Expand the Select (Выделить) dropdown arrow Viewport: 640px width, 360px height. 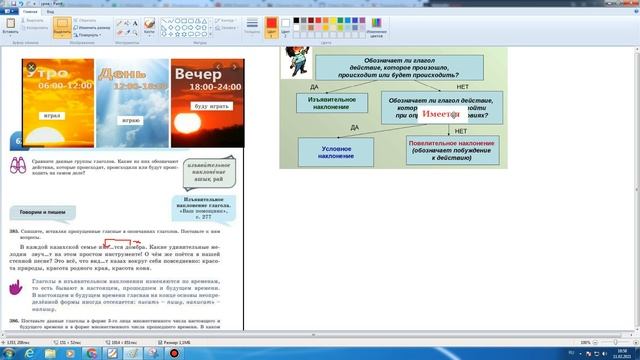[x=62, y=36]
